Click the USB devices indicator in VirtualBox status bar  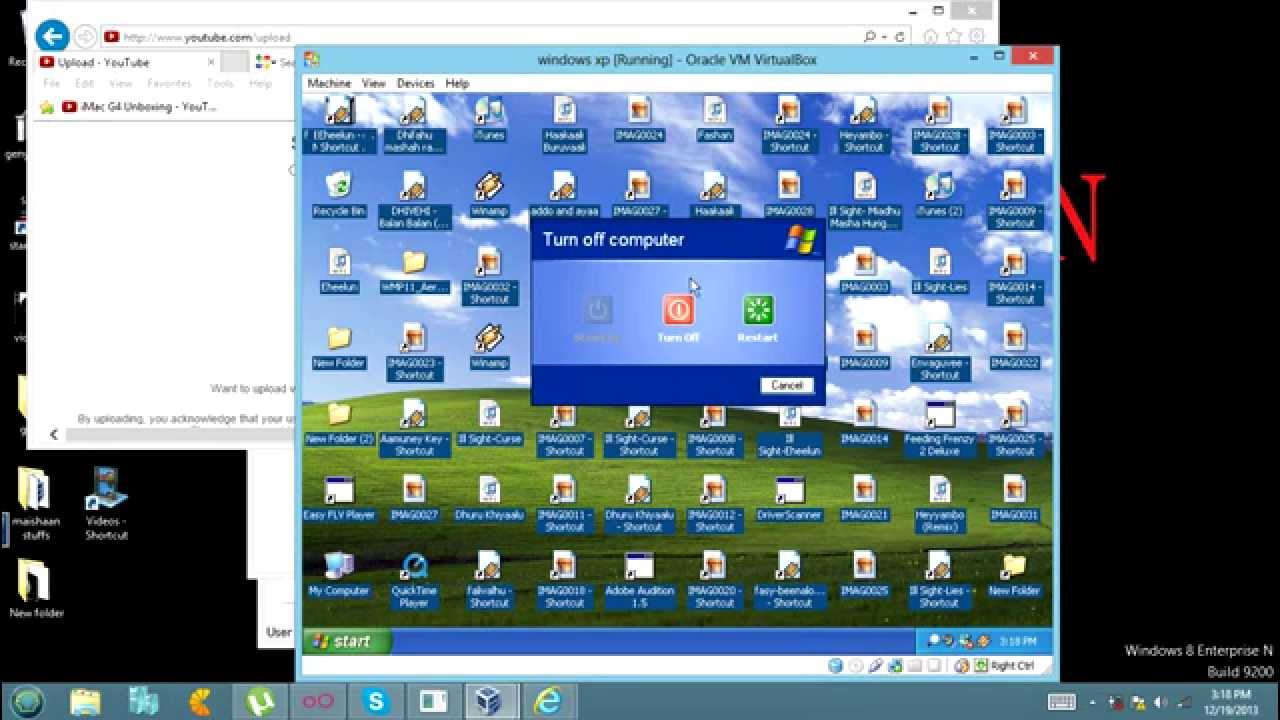tap(875, 665)
